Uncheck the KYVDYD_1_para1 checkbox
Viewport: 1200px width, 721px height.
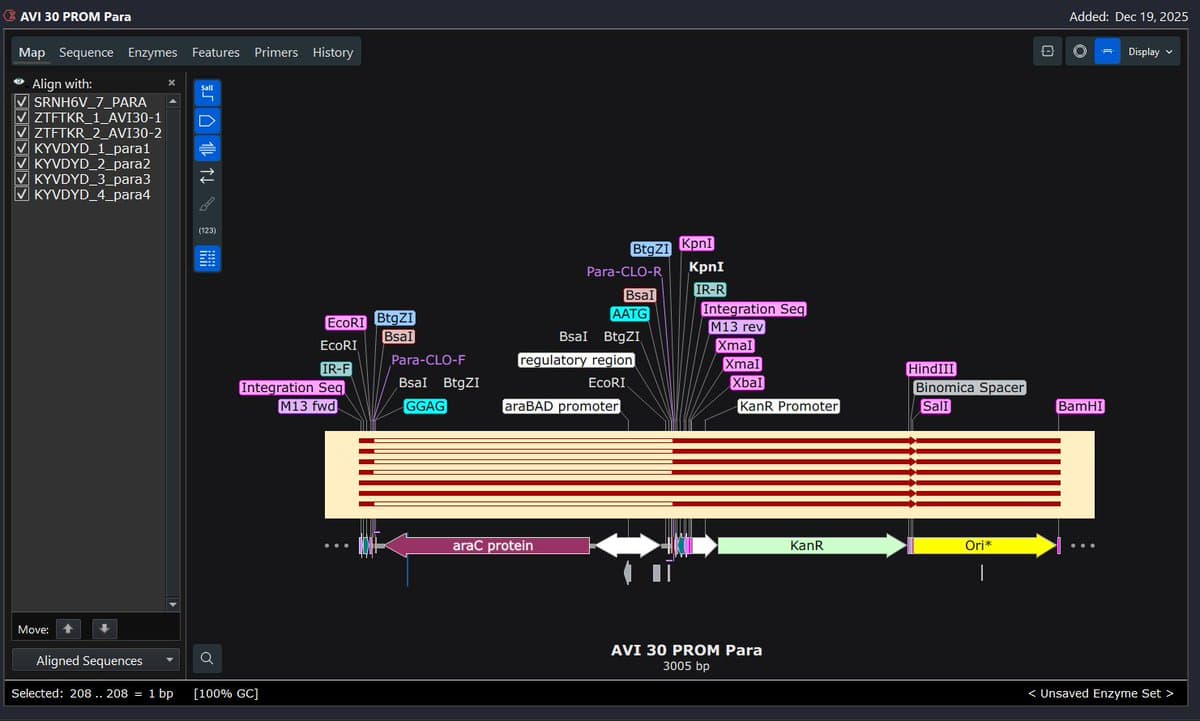point(22,148)
